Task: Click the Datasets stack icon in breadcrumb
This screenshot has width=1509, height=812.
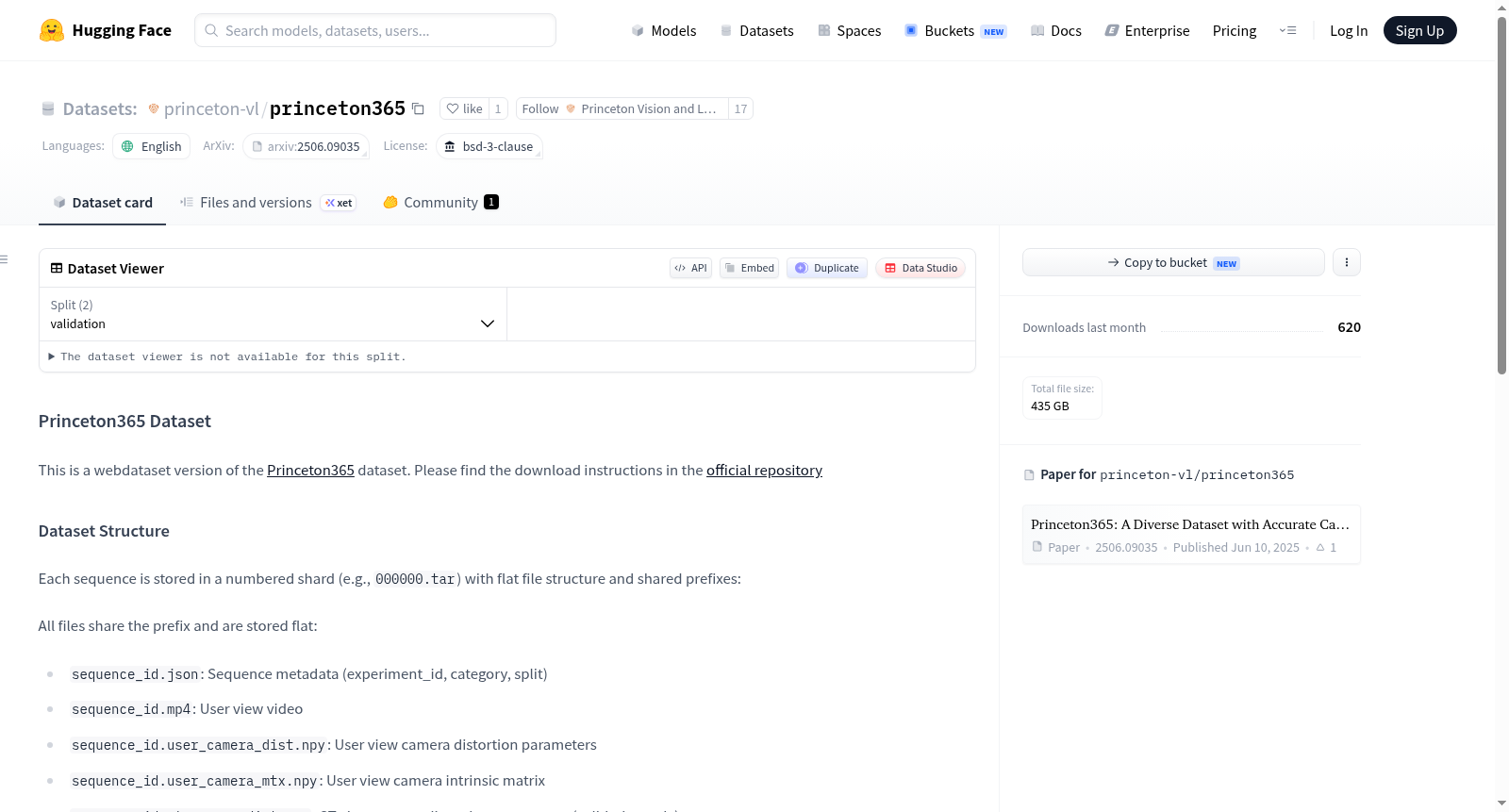Action: click(48, 108)
